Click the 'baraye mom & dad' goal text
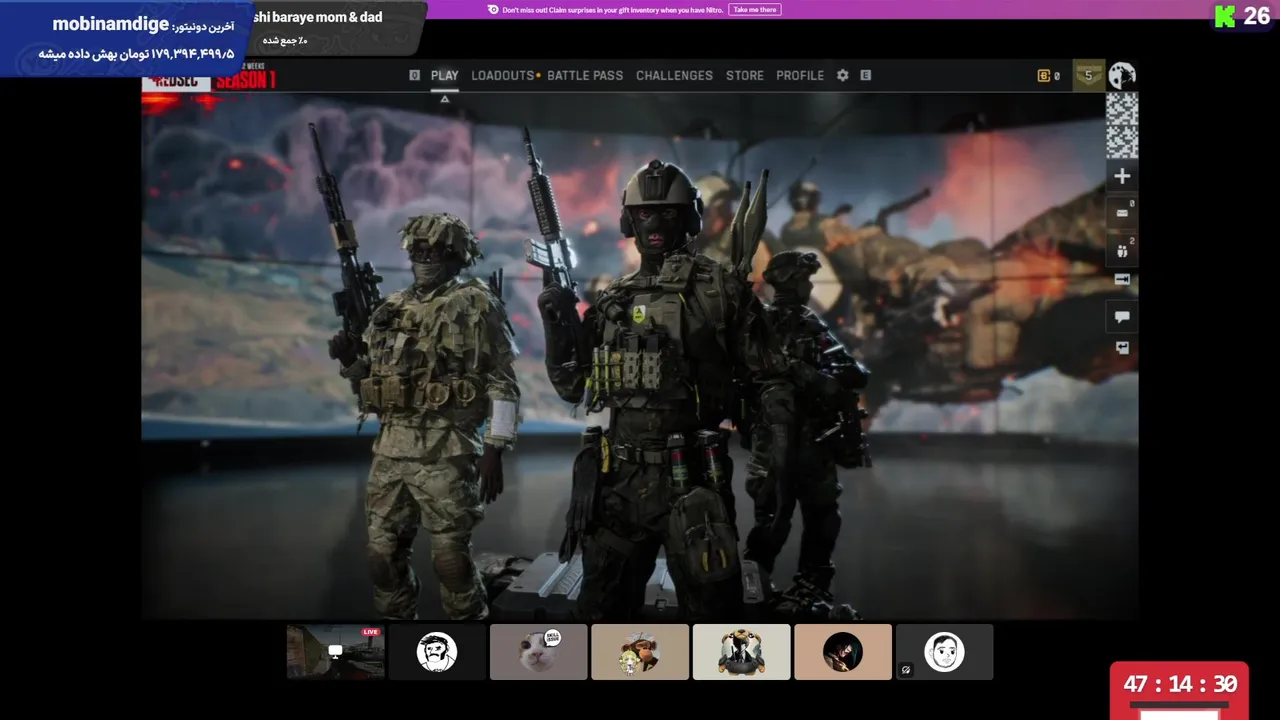 tap(327, 17)
